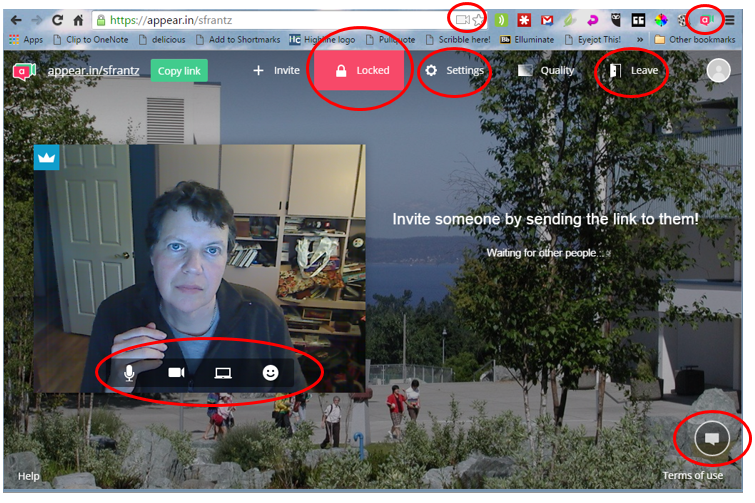Viewport: 755px width, 503px height.
Task: Reload the page
Action: tap(57, 20)
